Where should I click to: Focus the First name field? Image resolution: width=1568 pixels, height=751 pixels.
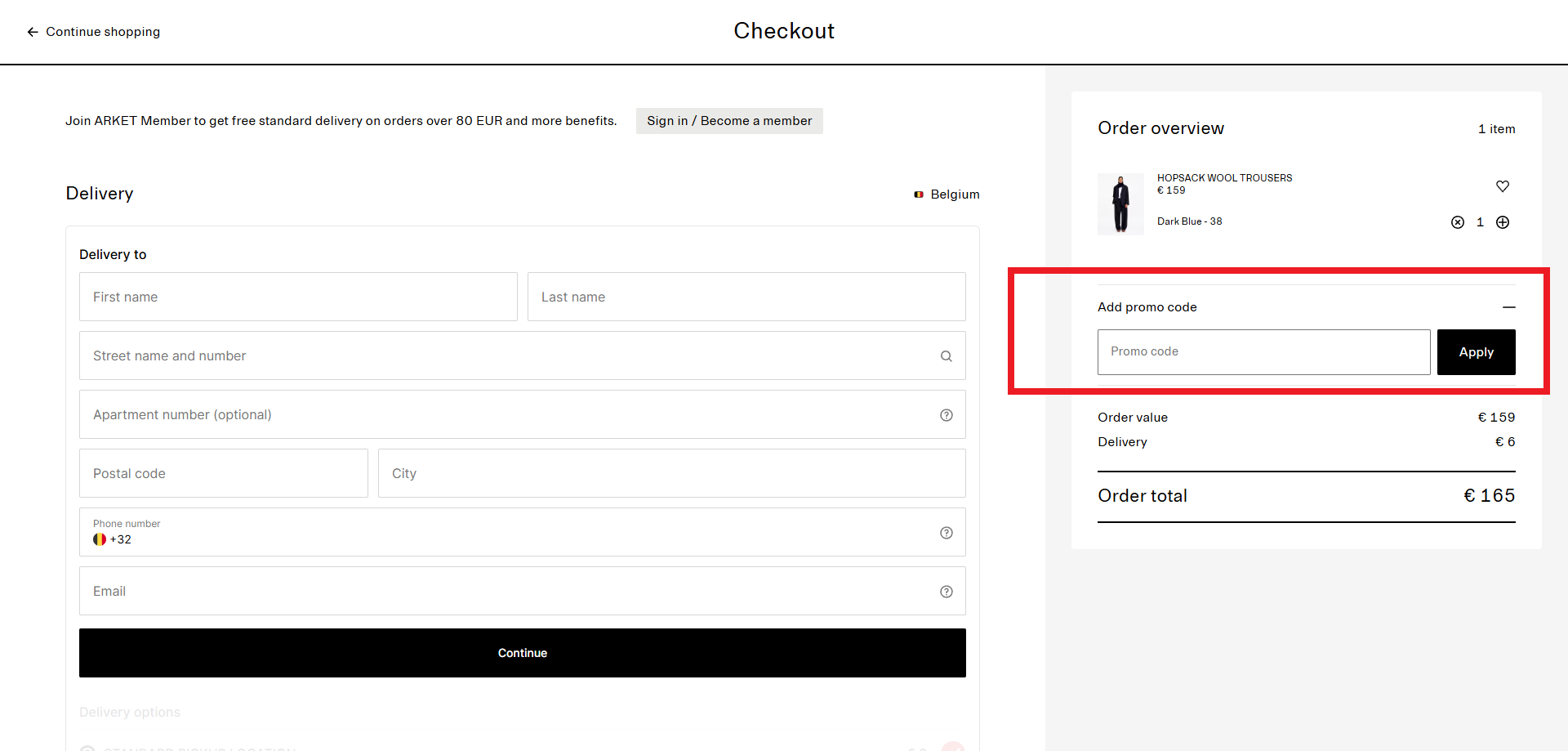pyautogui.click(x=298, y=297)
